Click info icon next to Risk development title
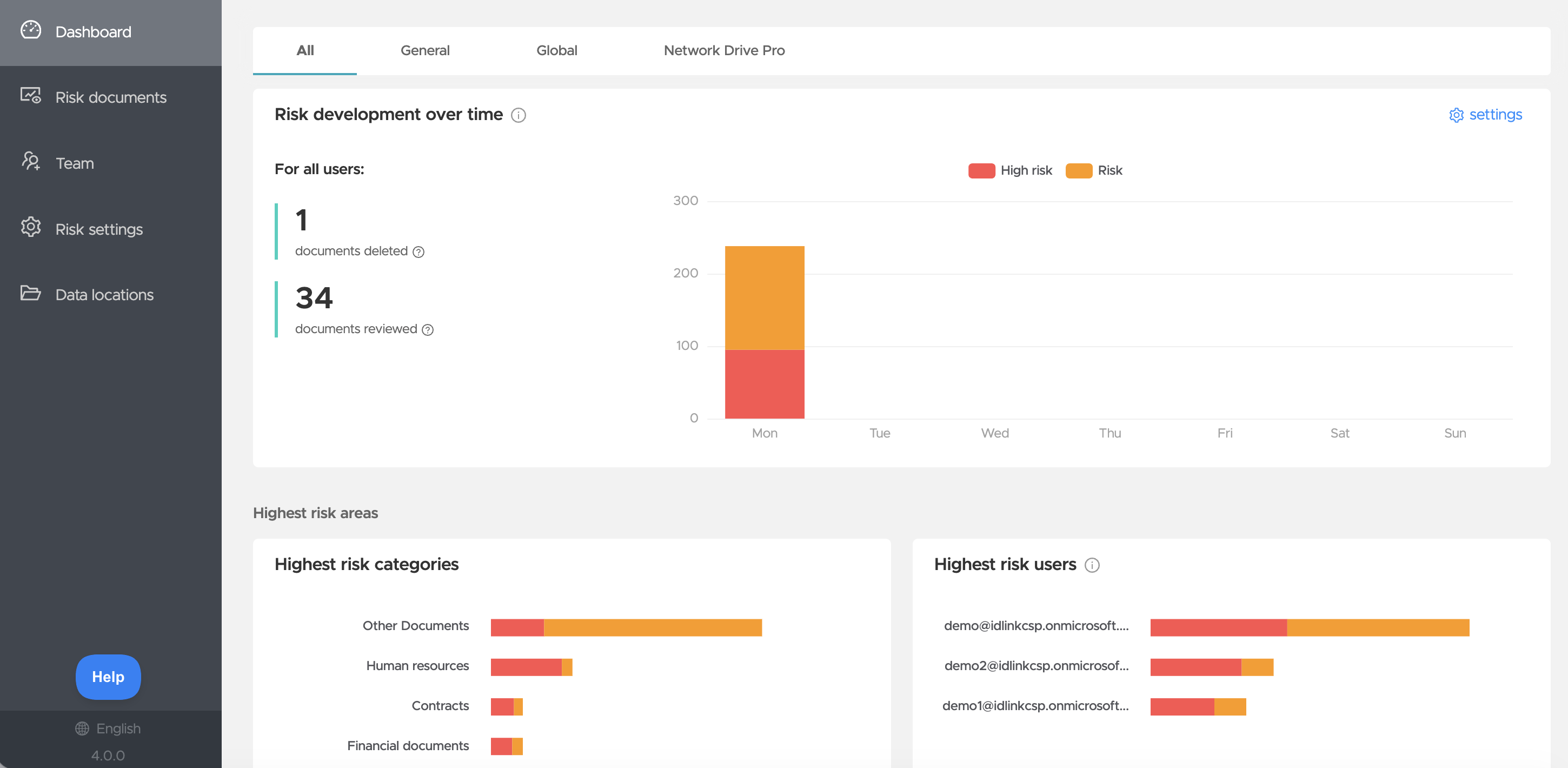1568x768 pixels. [518, 115]
